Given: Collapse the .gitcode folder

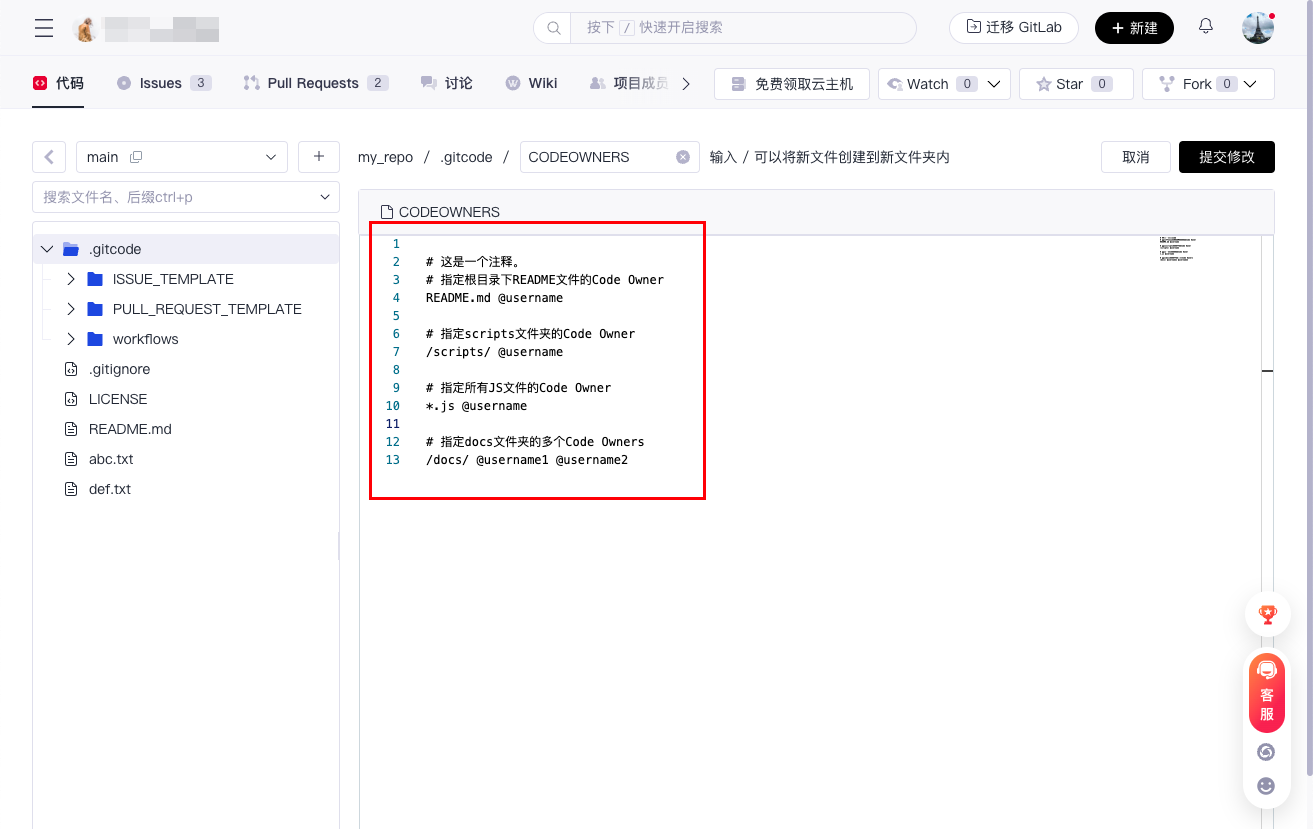Looking at the screenshot, I should click(x=46, y=248).
